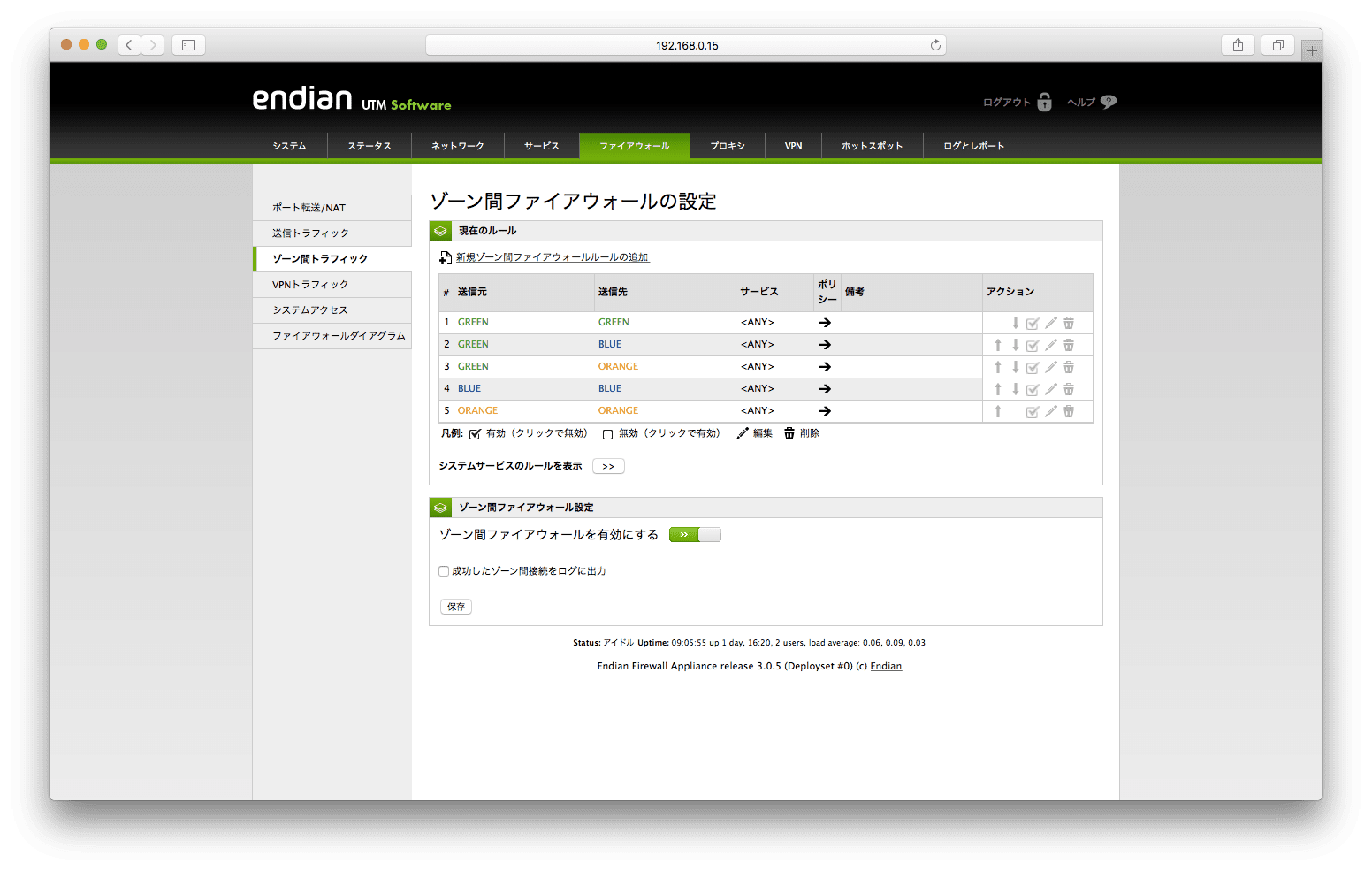This screenshot has height=871, width=1372.
Task: Open the プロキシ tab
Action: coord(728,146)
